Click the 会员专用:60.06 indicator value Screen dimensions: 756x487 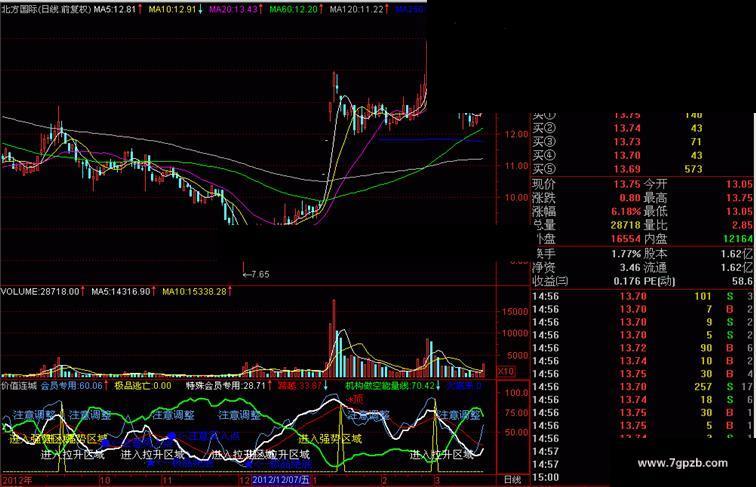72,386
